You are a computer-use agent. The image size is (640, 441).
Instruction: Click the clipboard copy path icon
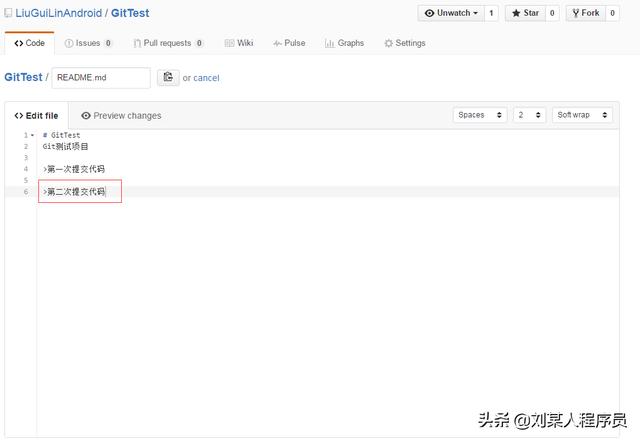click(168, 77)
